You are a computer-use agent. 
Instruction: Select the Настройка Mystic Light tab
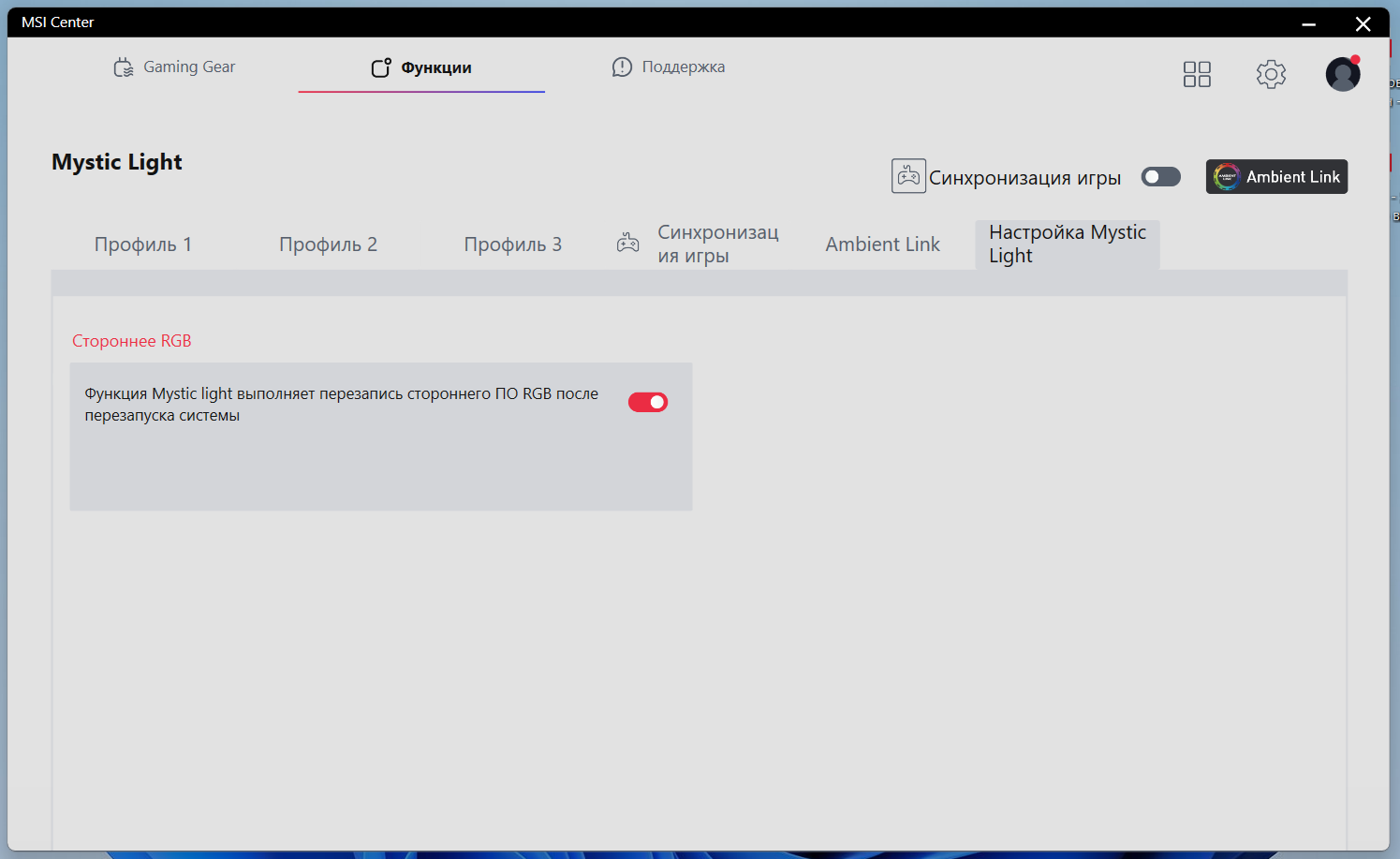point(1068,244)
